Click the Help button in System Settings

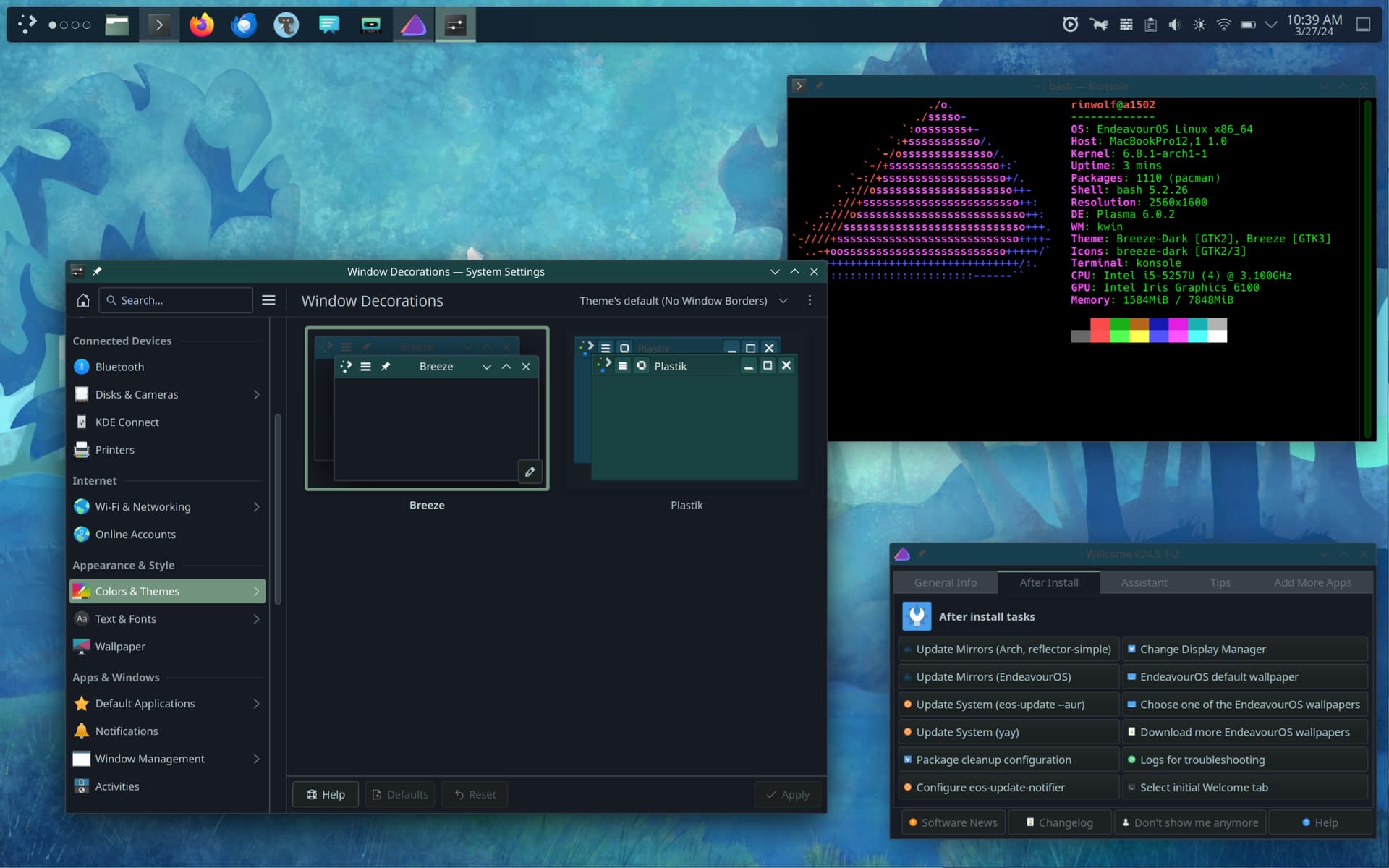325,794
